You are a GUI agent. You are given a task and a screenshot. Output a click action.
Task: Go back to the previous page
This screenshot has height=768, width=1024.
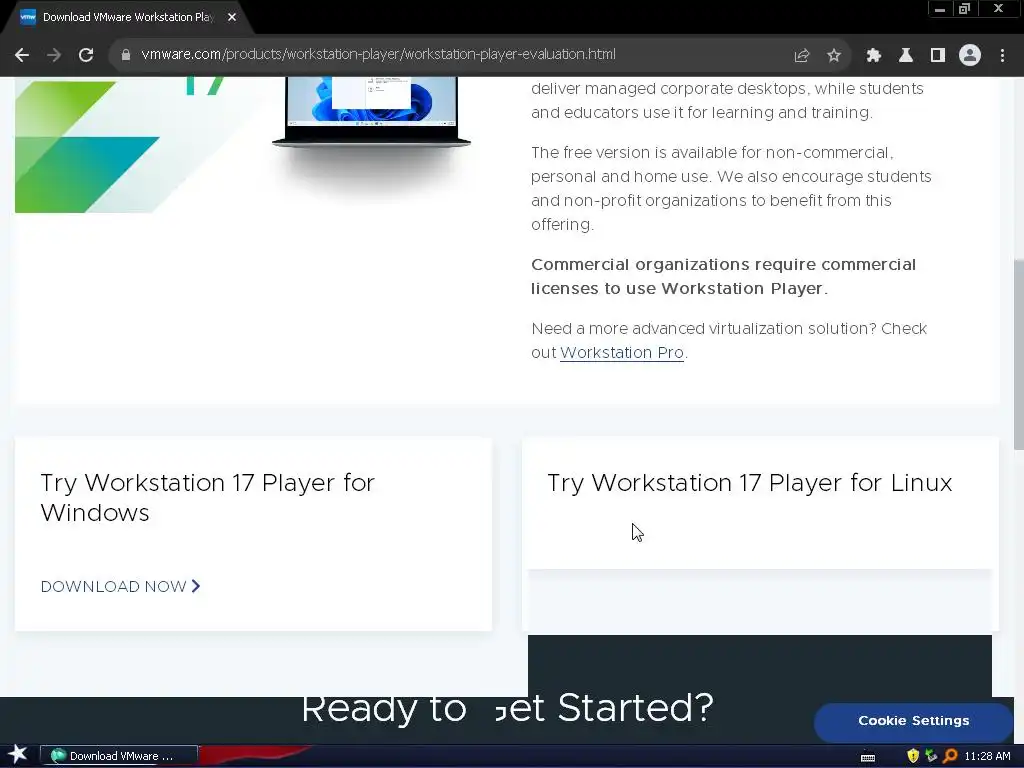click(x=22, y=55)
